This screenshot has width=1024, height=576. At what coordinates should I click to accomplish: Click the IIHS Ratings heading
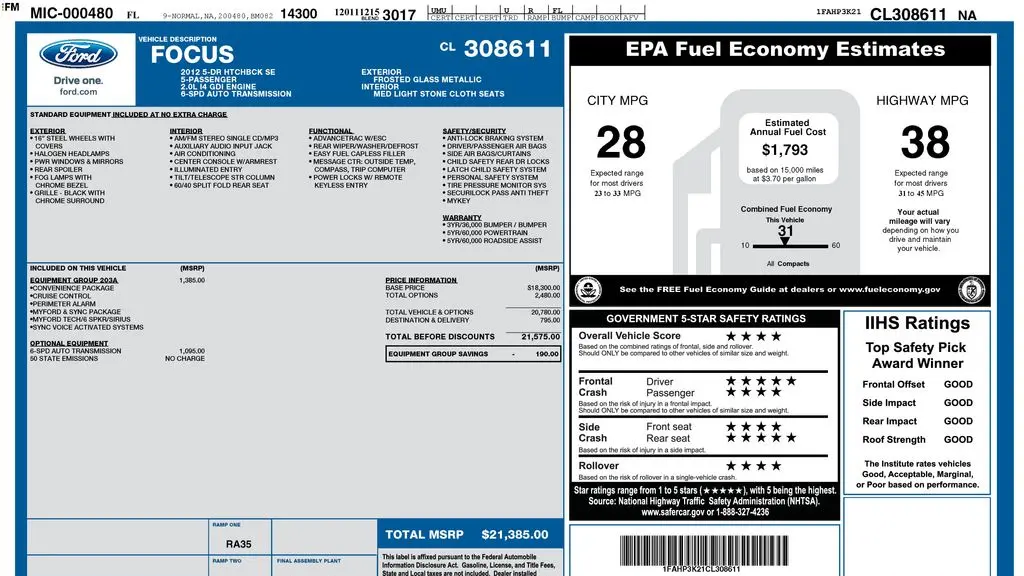[x=917, y=323]
